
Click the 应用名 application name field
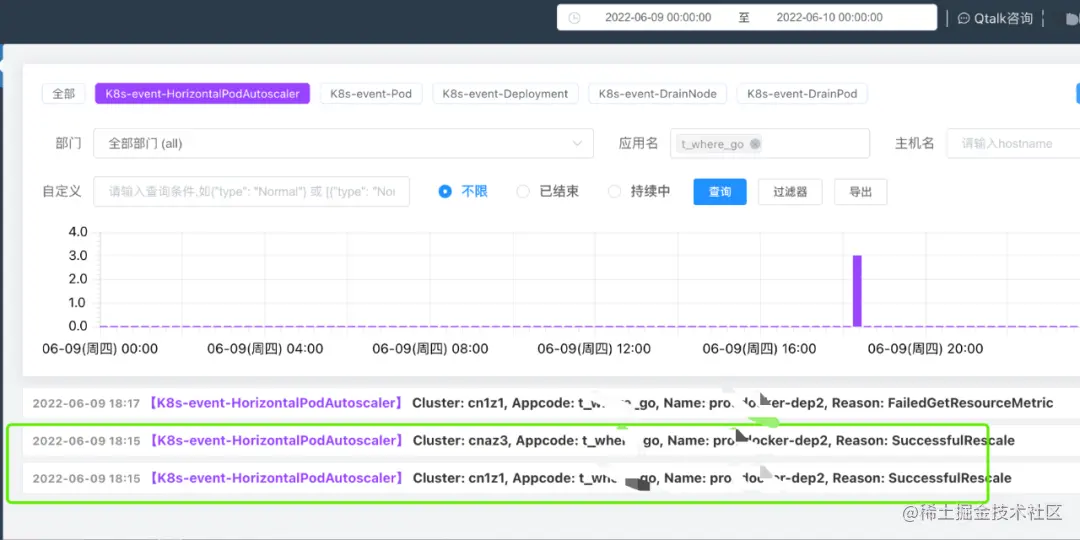[770, 143]
